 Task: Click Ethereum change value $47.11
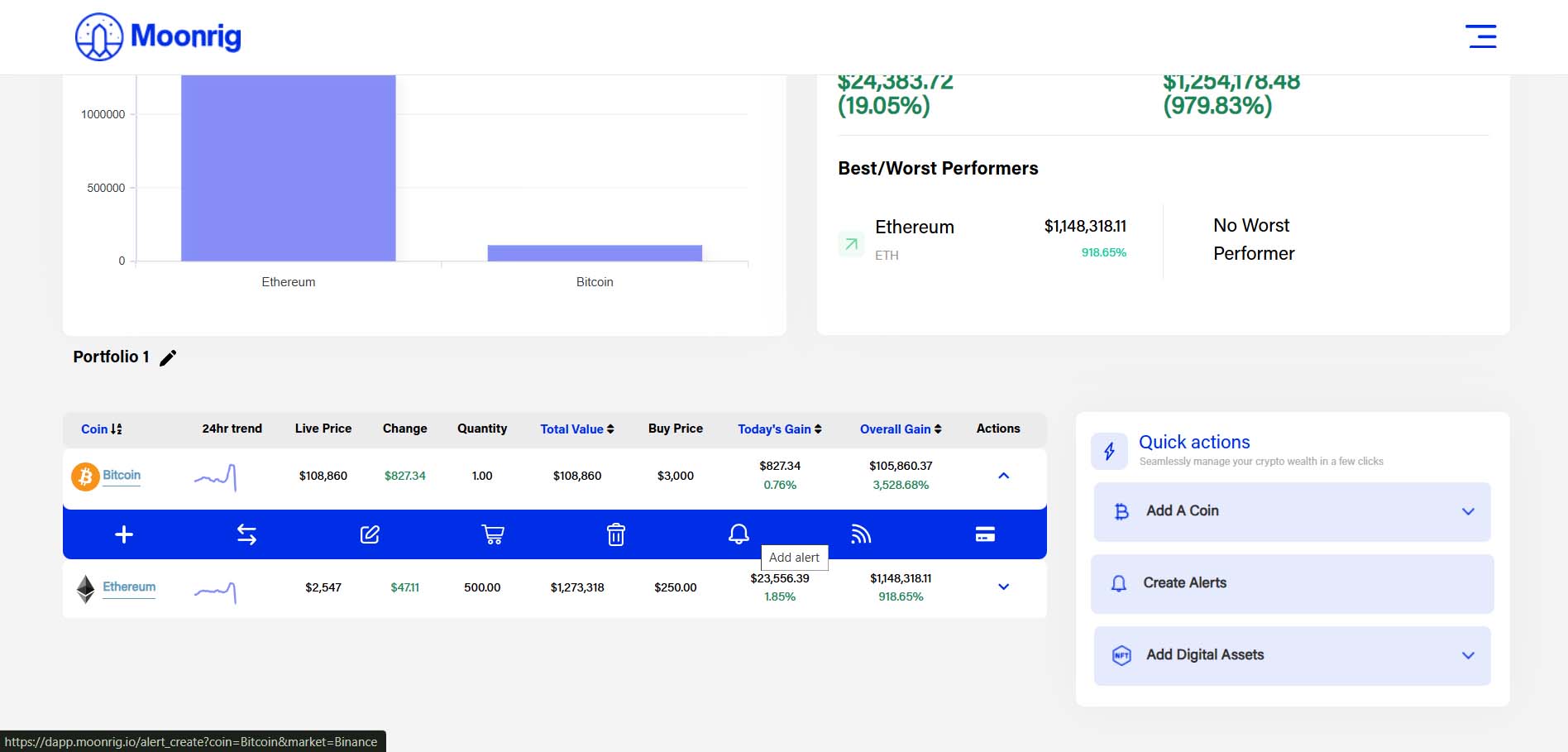point(405,587)
